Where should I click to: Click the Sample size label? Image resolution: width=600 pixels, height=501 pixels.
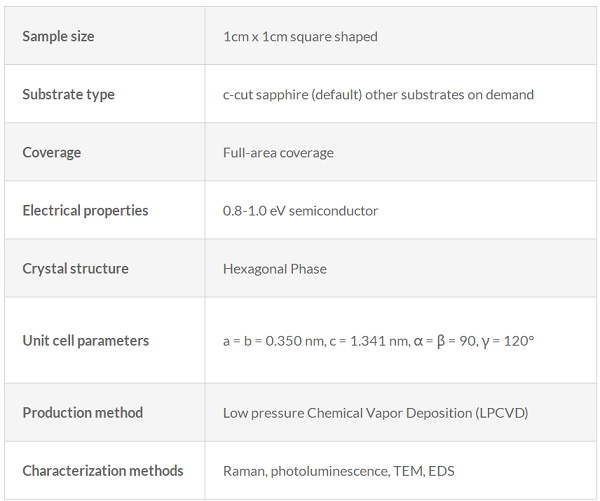point(58,36)
